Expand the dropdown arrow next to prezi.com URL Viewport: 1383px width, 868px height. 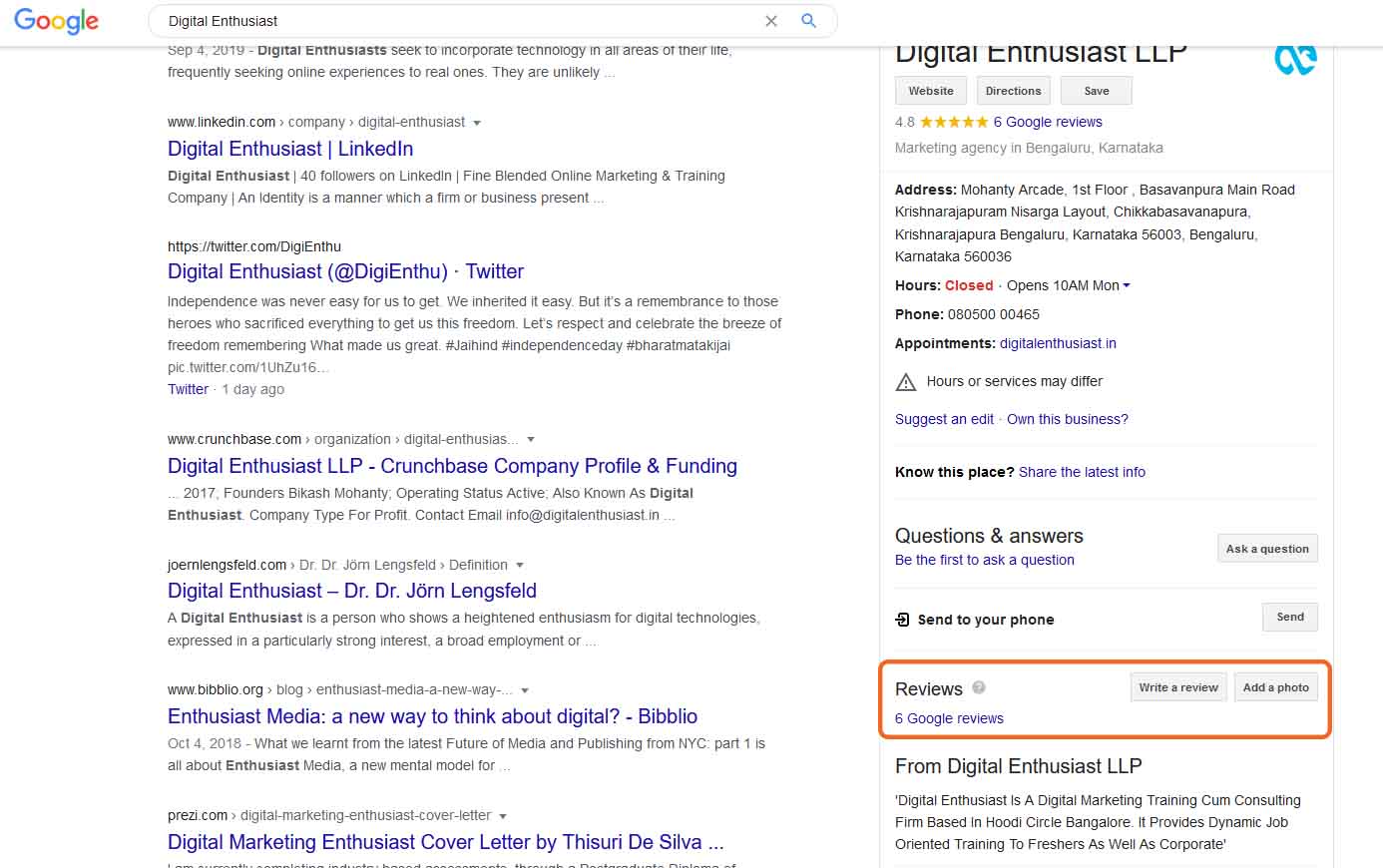[x=503, y=816]
